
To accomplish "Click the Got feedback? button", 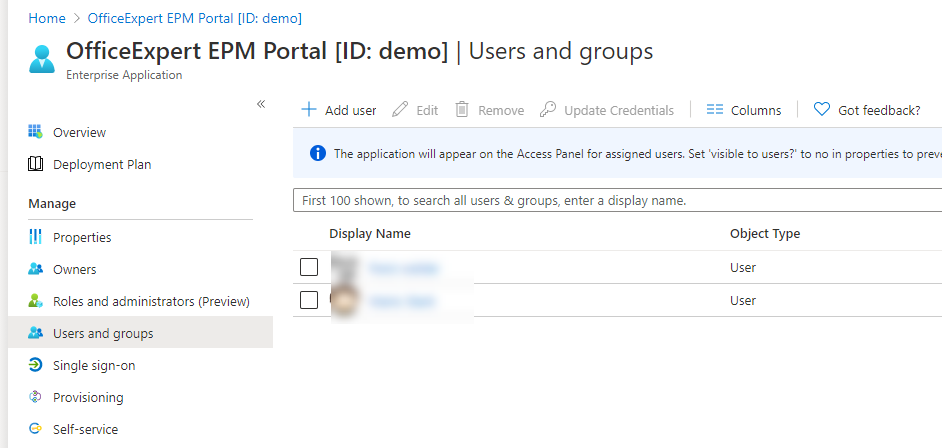I will [x=867, y=110].
